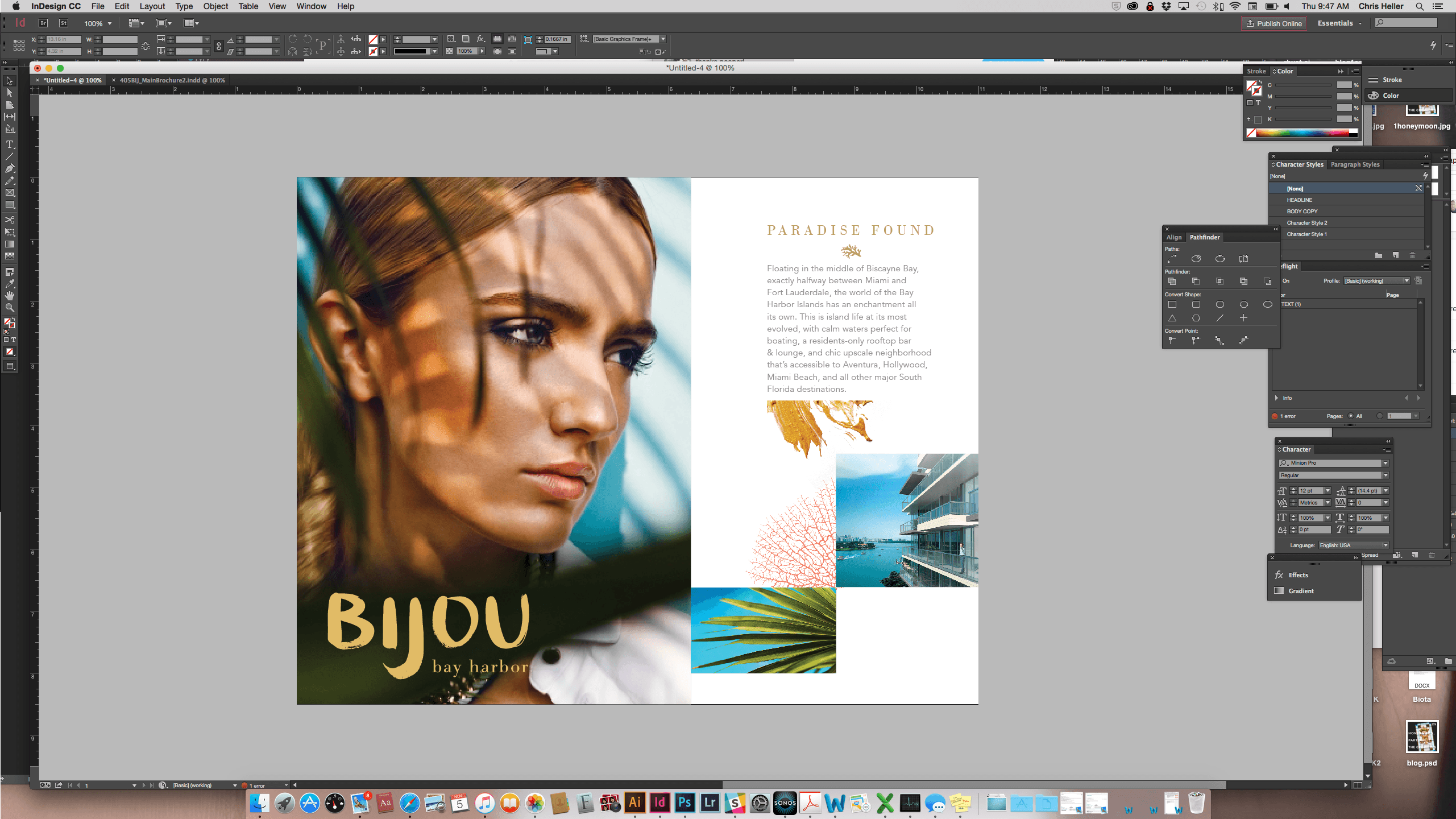Screen dimensions: 1456x819
Task: Choose the Eyedropper tool
Action: (x=10, y=284)
